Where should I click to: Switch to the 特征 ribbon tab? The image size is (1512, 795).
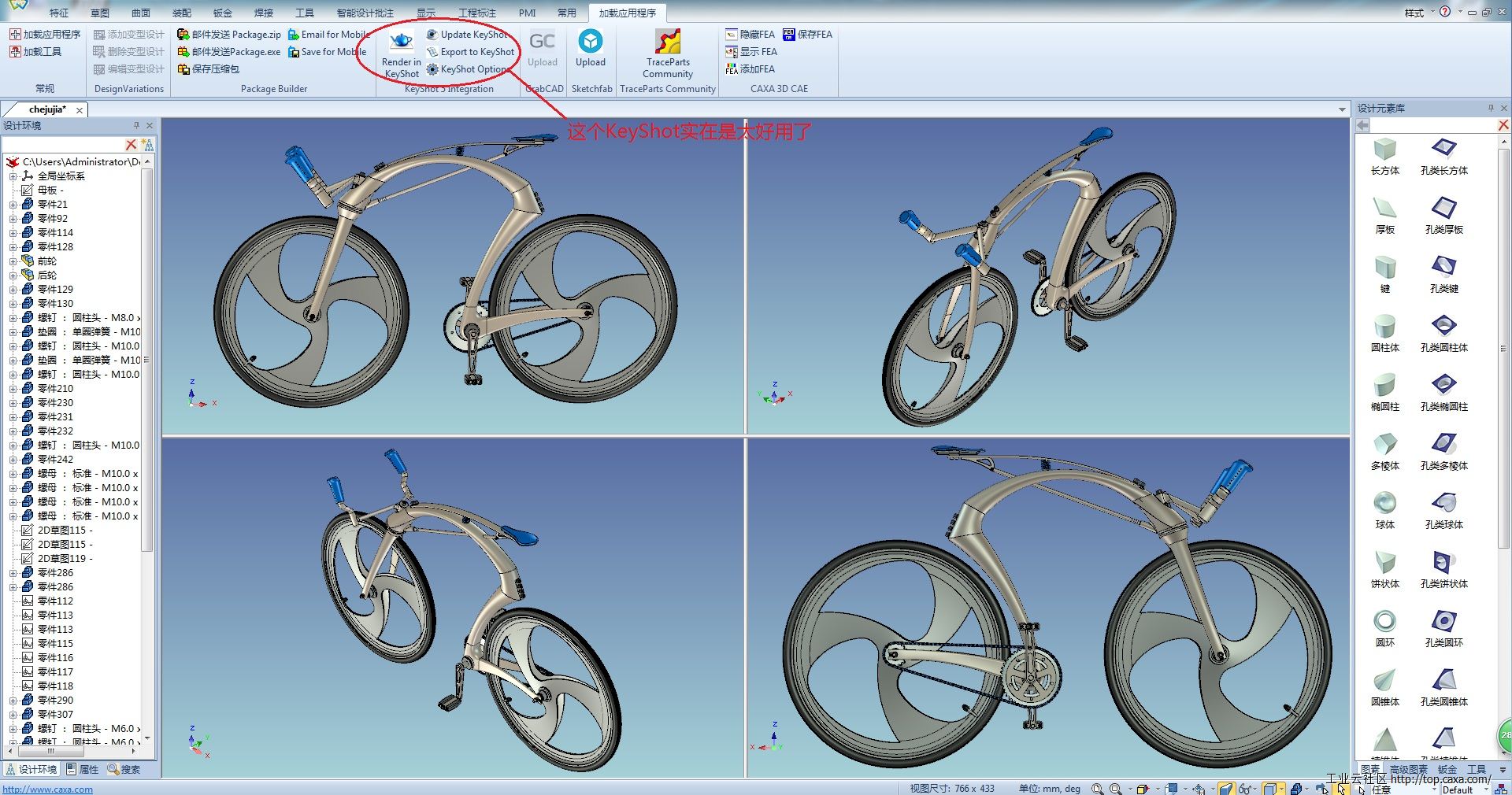(59, 13)
